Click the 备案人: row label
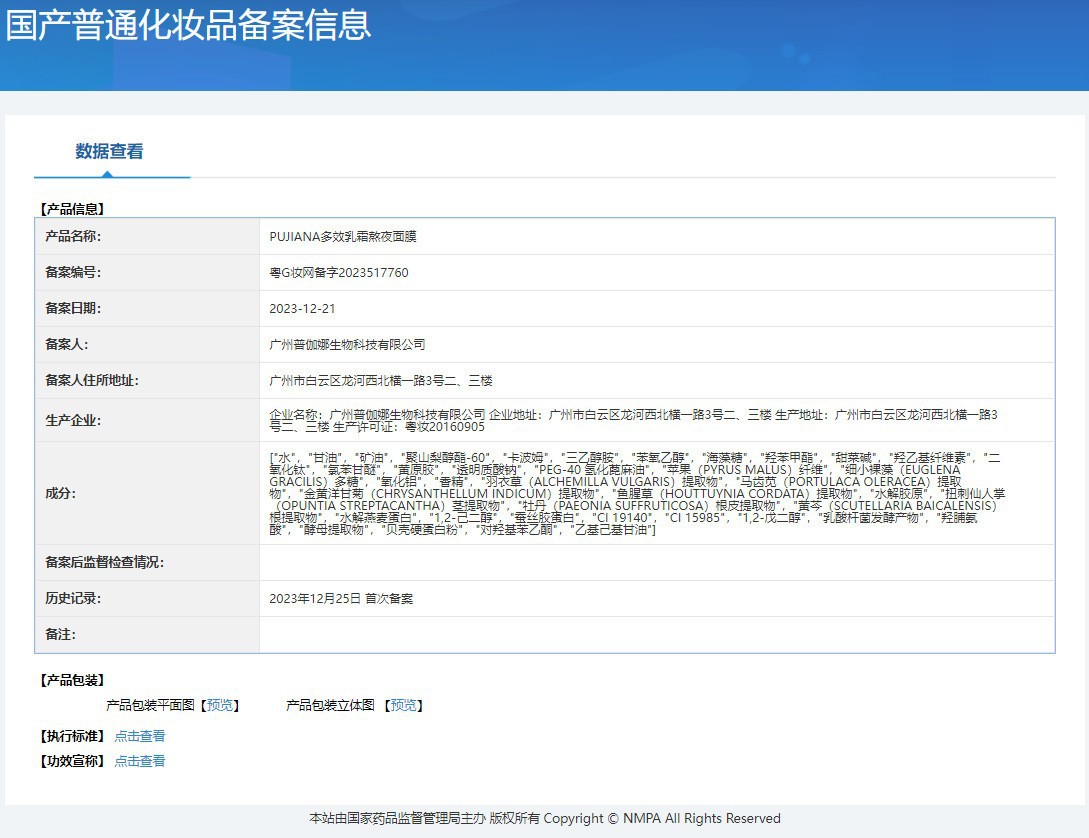Image resolution: width=1089 pixels, height=838 pixels. tap(67, 345)
